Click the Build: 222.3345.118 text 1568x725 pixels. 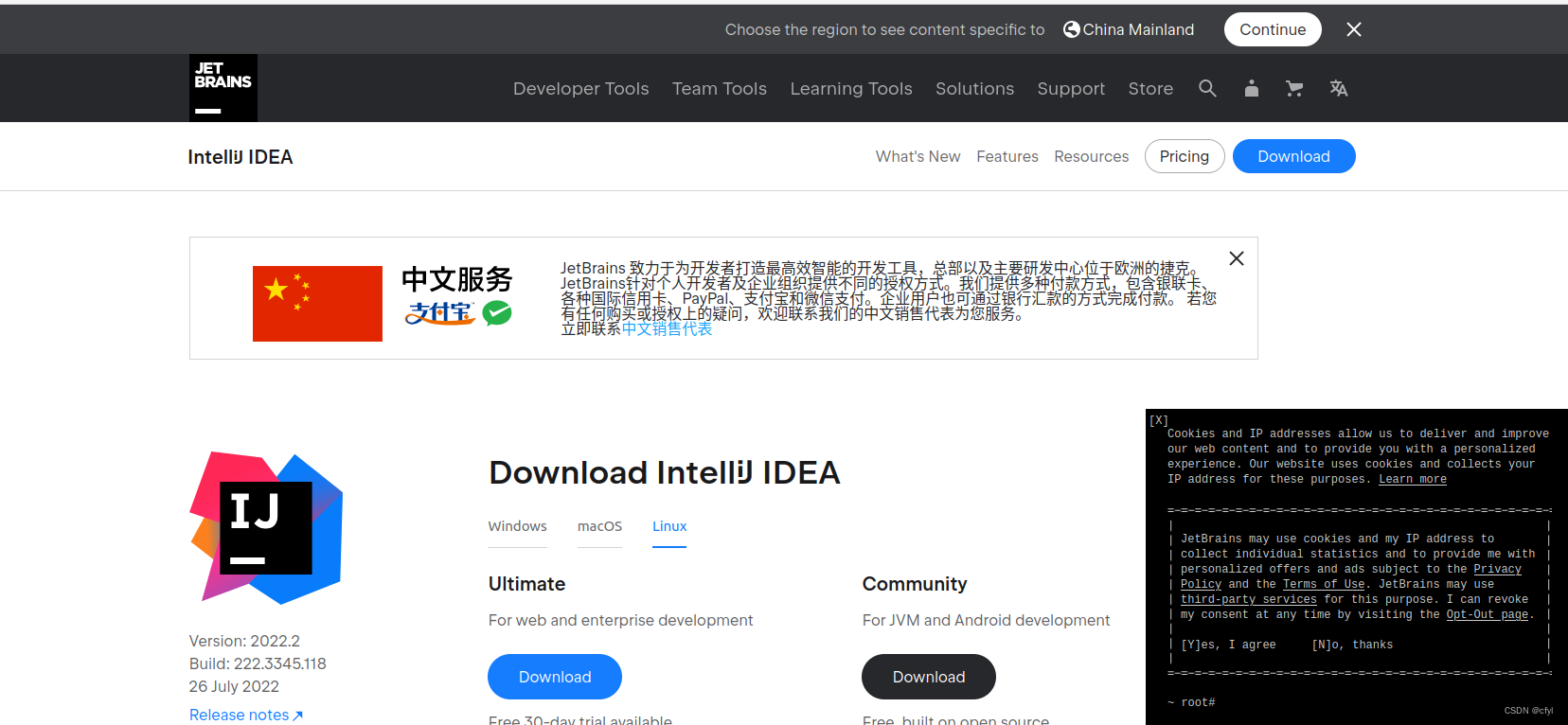258,663
